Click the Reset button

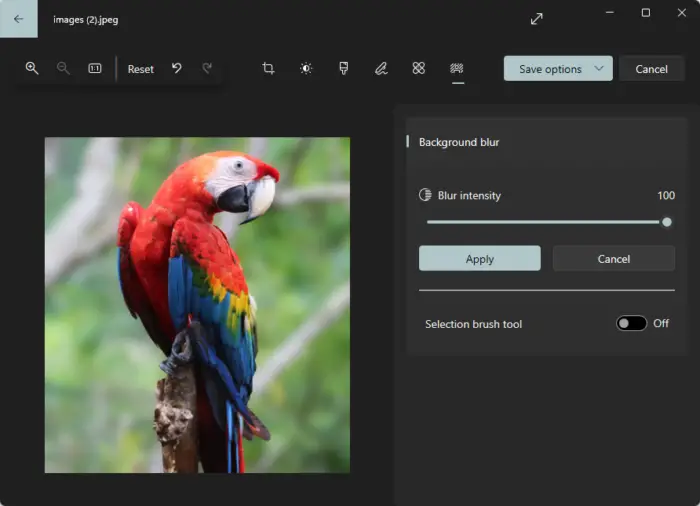pyautogui.click(x=141, y=69)
